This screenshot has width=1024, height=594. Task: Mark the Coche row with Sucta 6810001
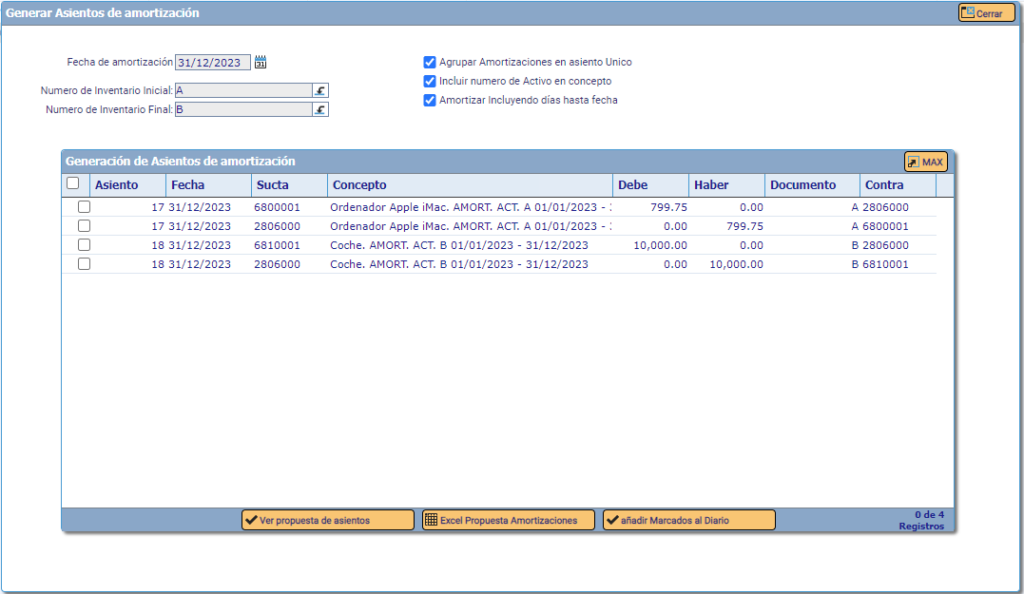point(84,245)
